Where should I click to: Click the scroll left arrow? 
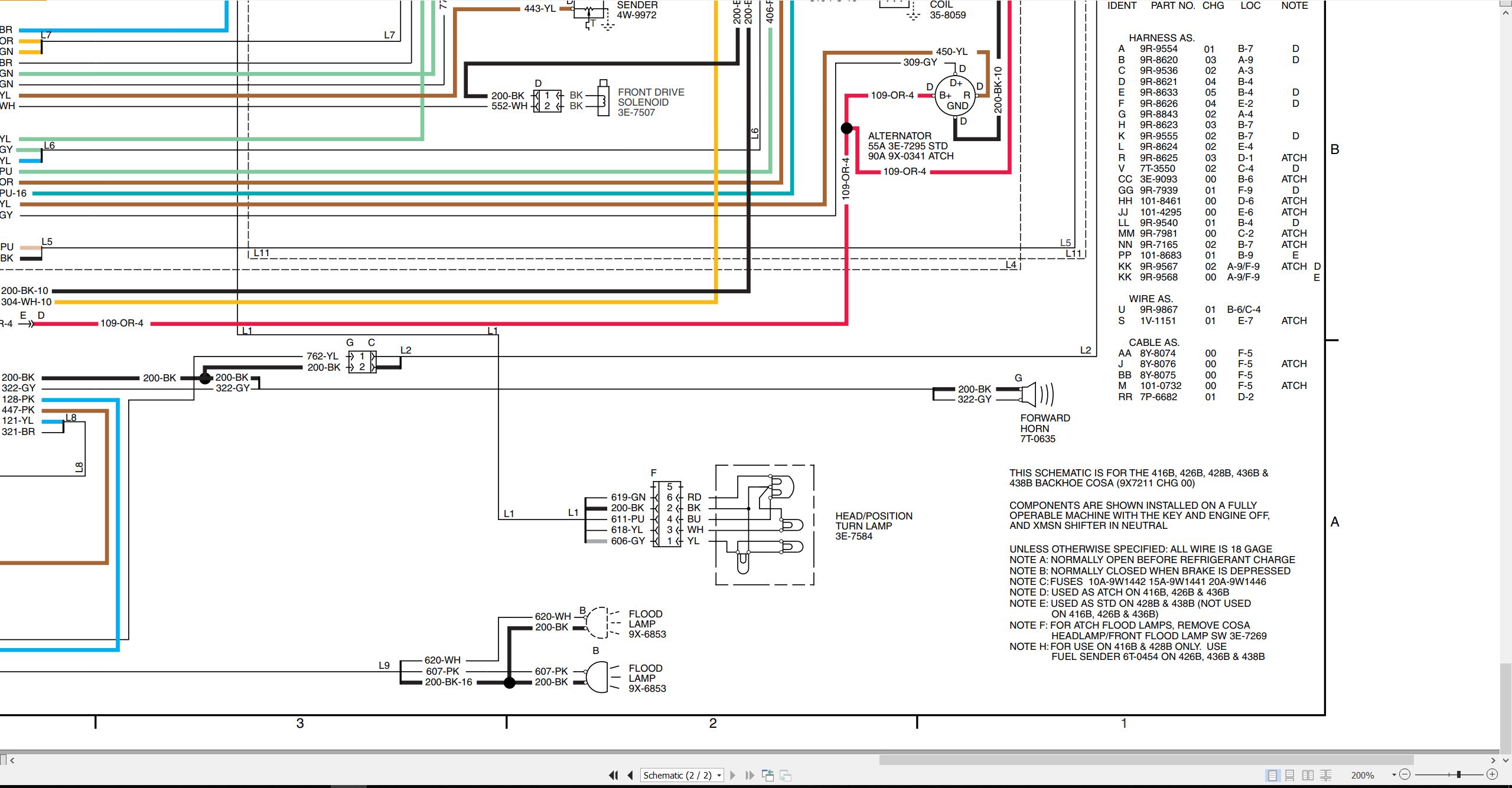(x=12, y=760)
